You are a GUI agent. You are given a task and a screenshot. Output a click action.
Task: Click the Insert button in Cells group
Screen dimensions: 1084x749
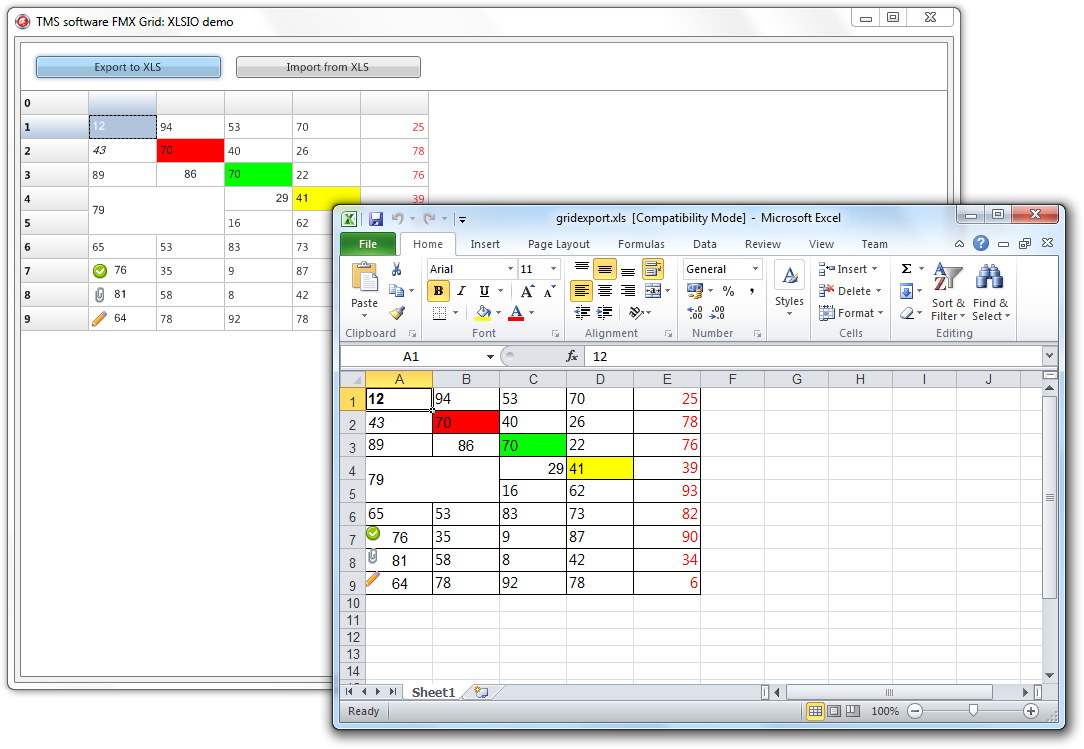[x=848, y=269]
